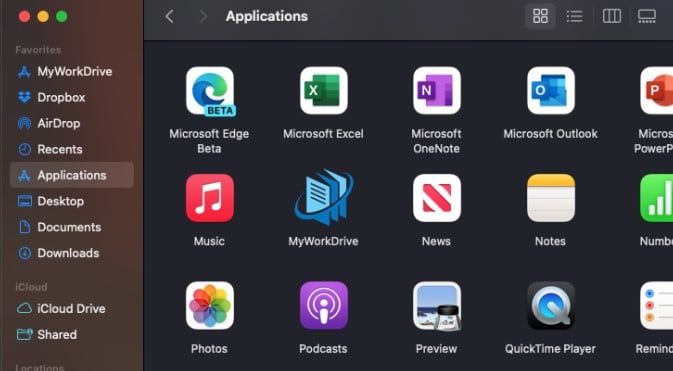This screenshot has height=371, width=673.
Task: Switch to column view
Action: tap(612, 16)
